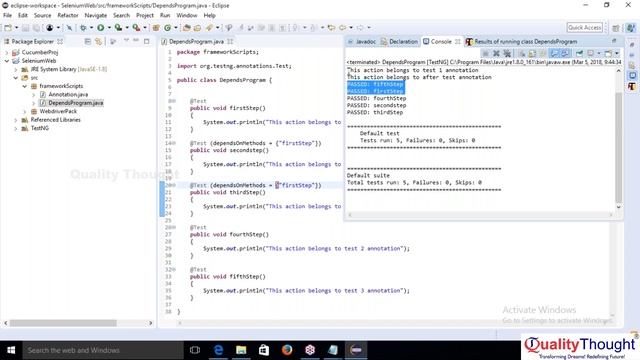This screenshot has width=640, height=360.
Task: Click Remove All Terminated Launches icon
Action: tap(507, 53)
